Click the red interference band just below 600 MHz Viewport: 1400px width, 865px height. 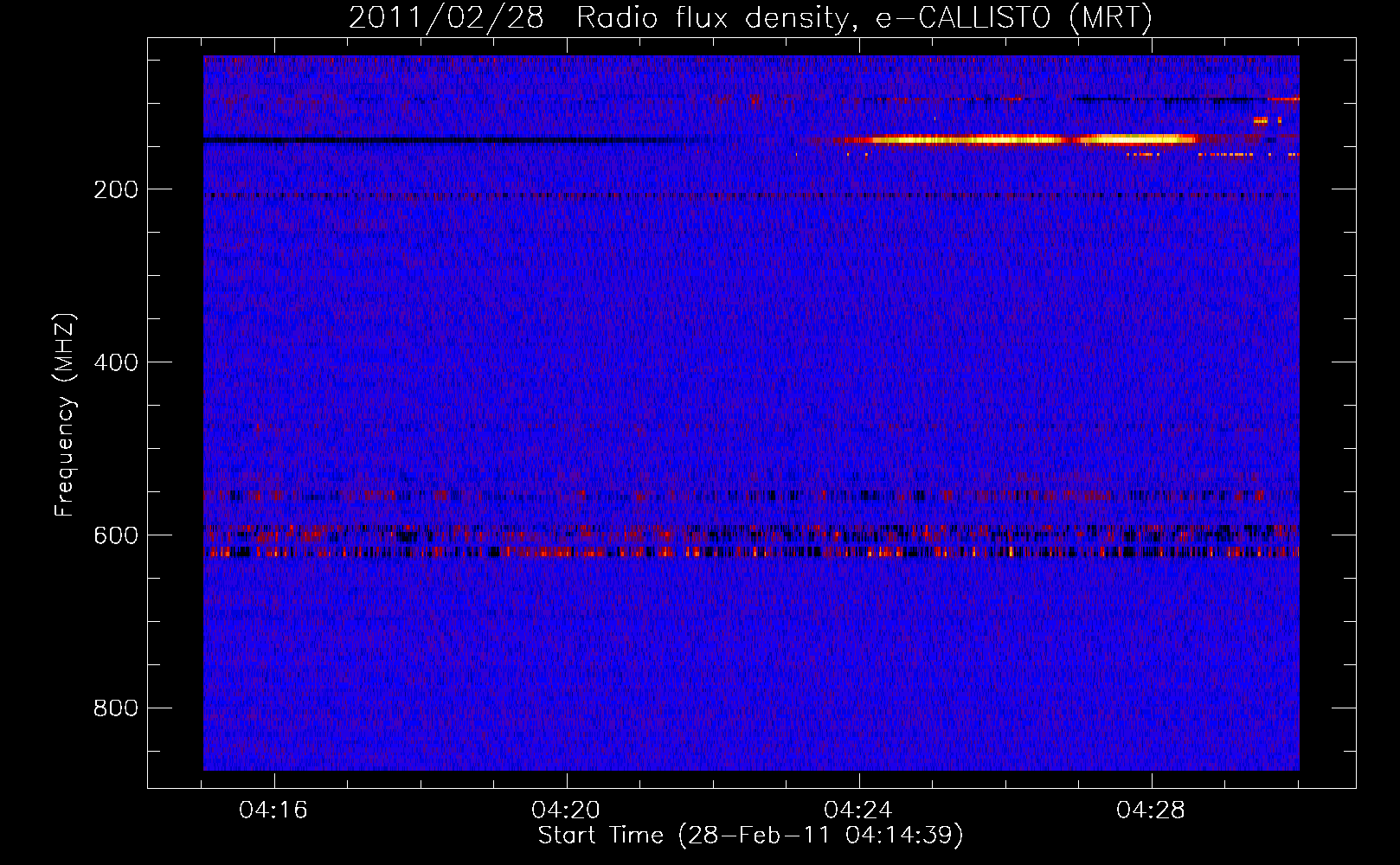[751, 551]
